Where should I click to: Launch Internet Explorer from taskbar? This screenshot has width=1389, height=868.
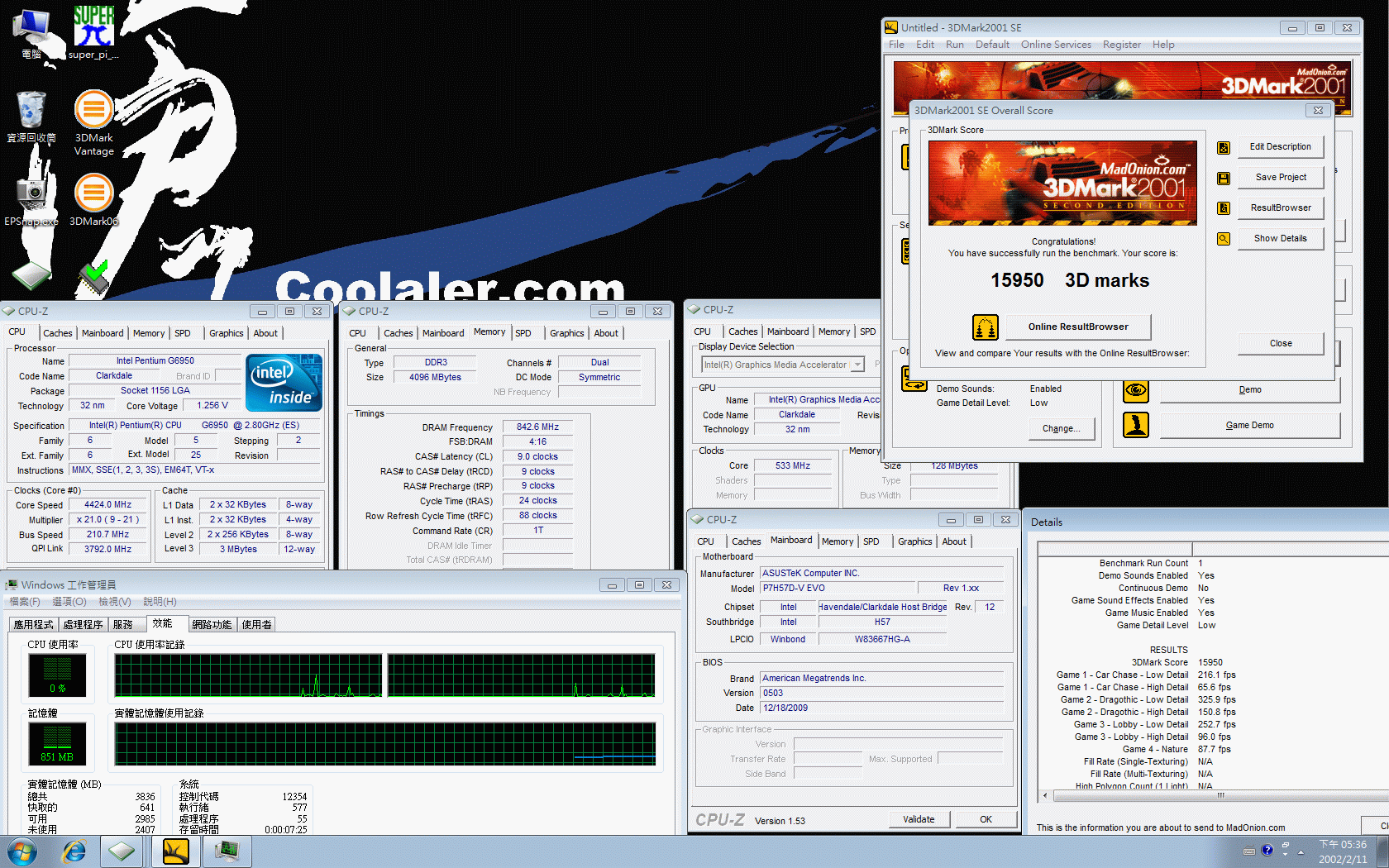coord(74,851)
